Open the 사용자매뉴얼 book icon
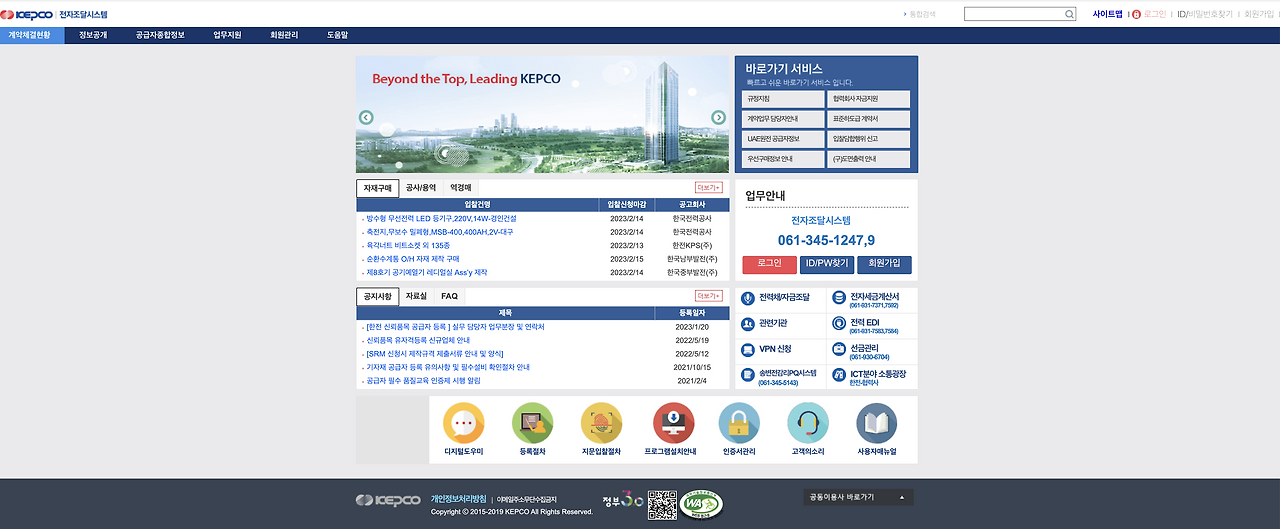 point(877,423)
